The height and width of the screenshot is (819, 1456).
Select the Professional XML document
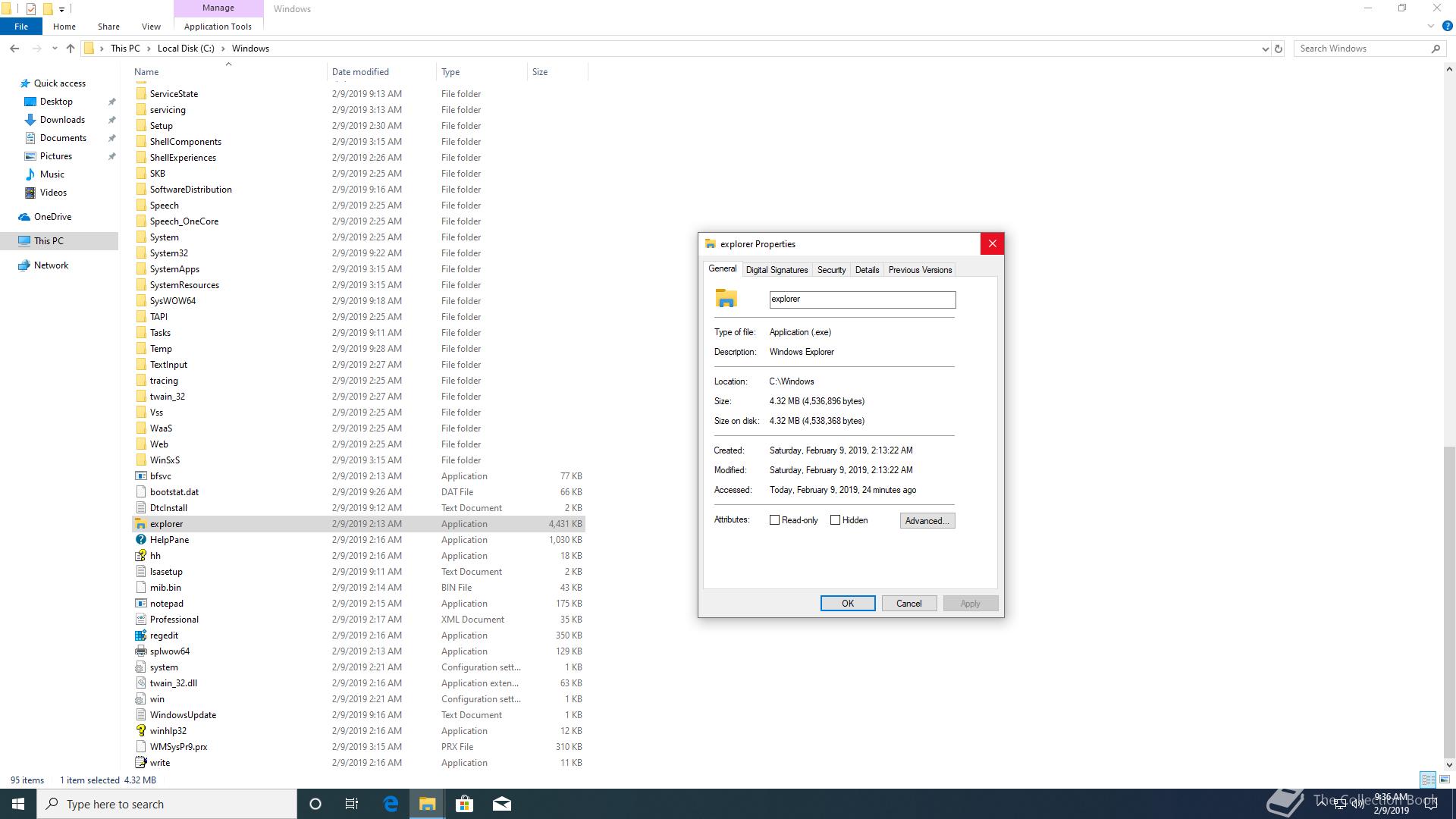pos(359,620)
